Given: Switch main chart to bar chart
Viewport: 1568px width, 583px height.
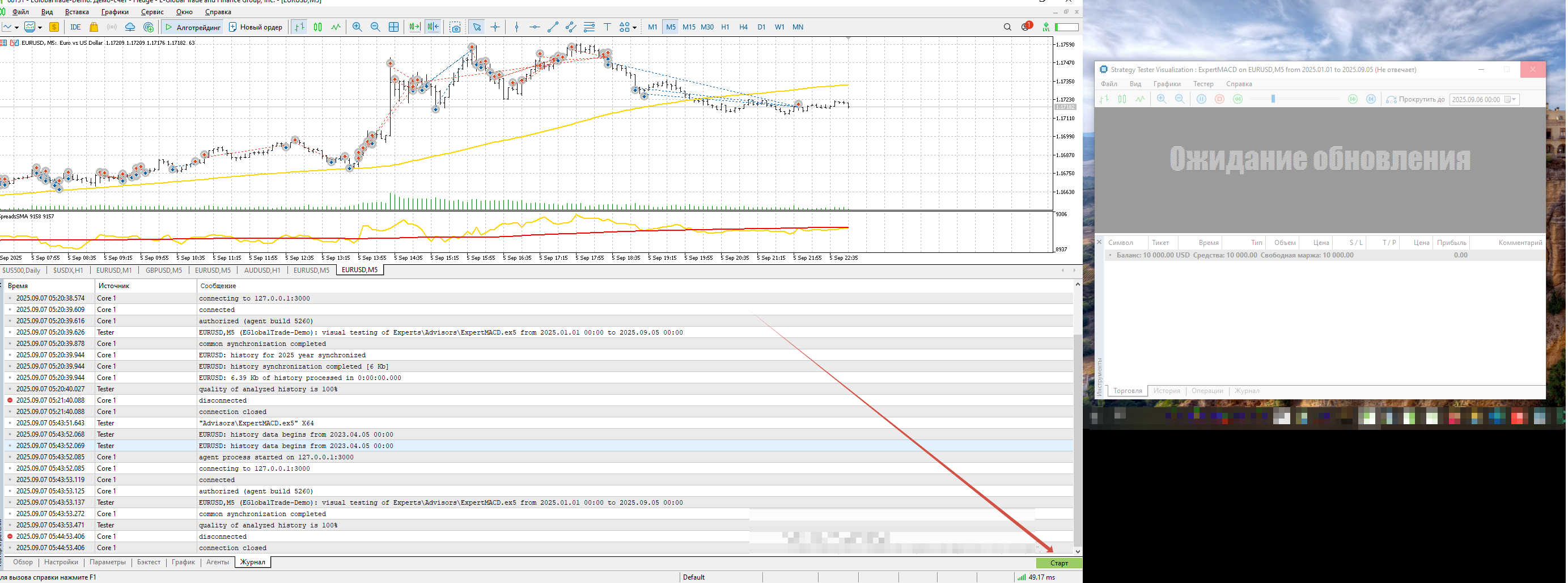Looking at the screenshot, I should click(x=299, y=27).
